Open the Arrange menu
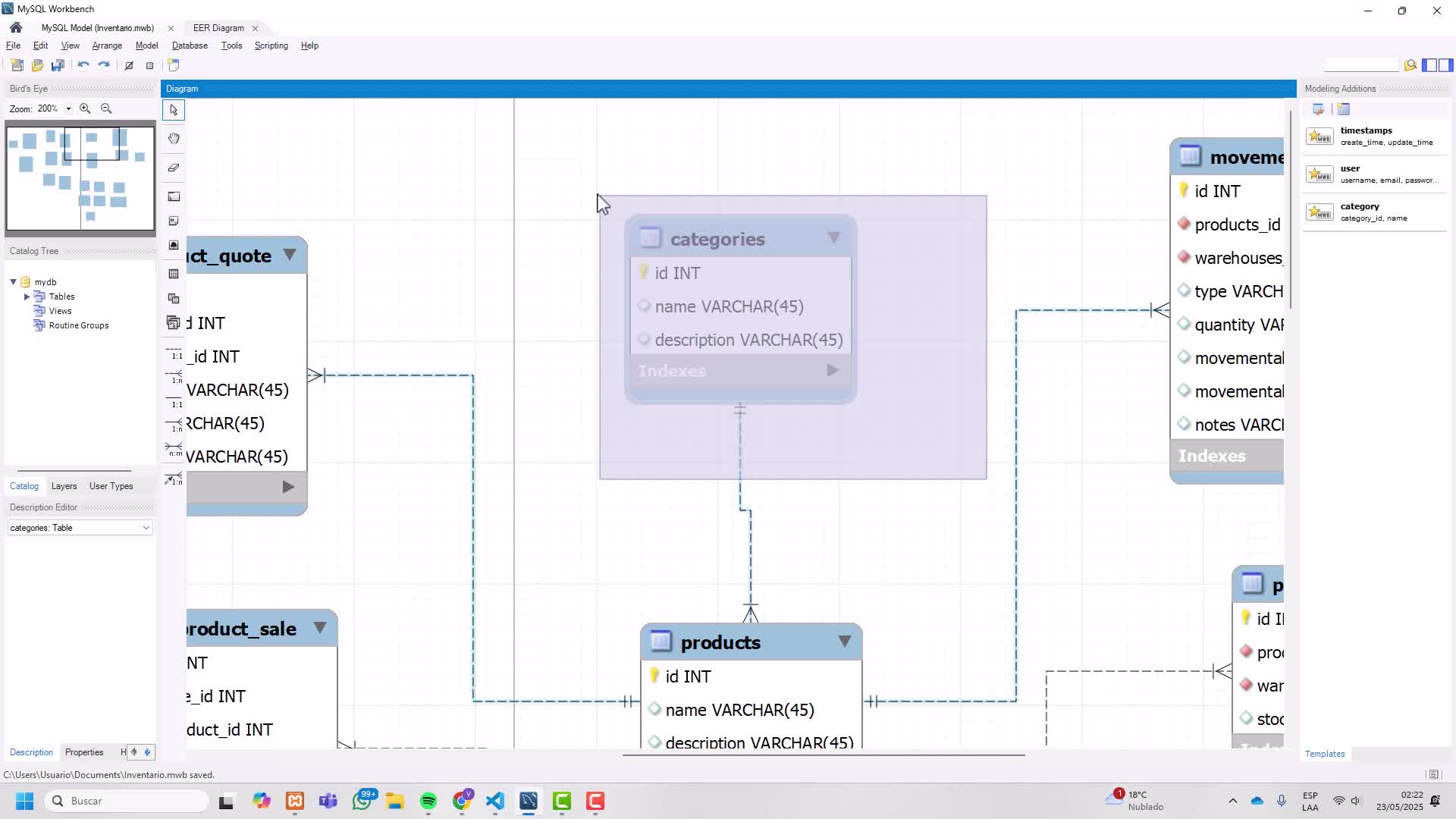Screen dimensions: 1456x819 (107, 45)
